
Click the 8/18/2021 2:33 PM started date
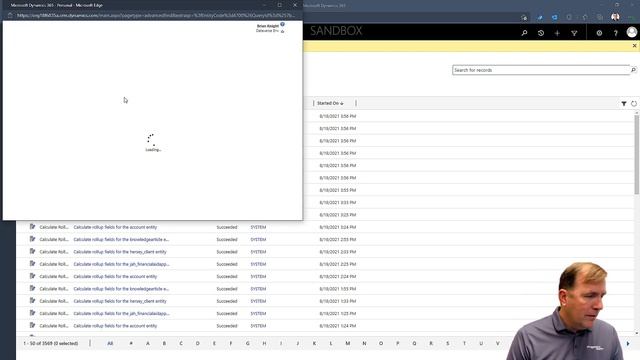click(x=338, y=252)
